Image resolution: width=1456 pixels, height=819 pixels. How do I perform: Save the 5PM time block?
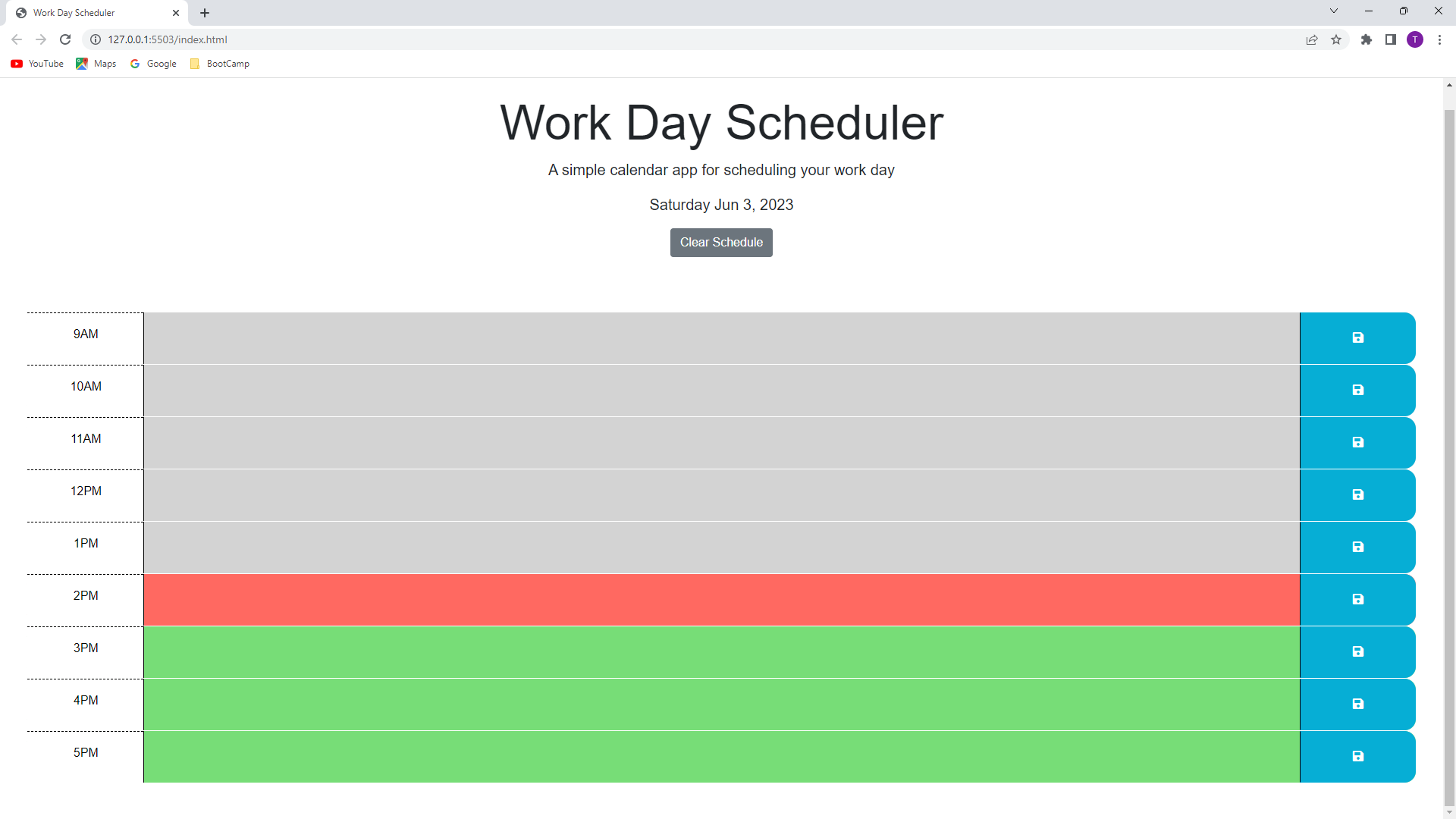pyautogui.click(x=1357, y=756)
